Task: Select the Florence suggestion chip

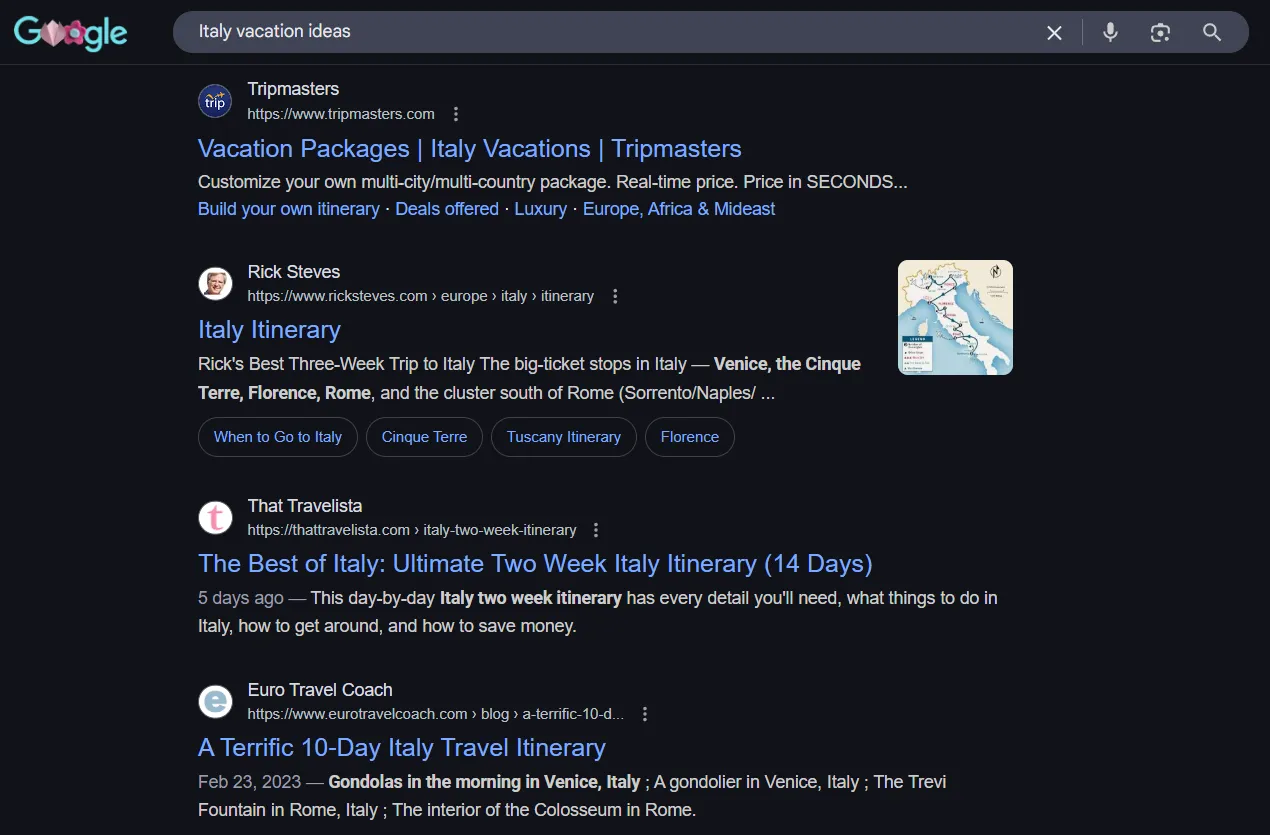Action: coord(690,437)
